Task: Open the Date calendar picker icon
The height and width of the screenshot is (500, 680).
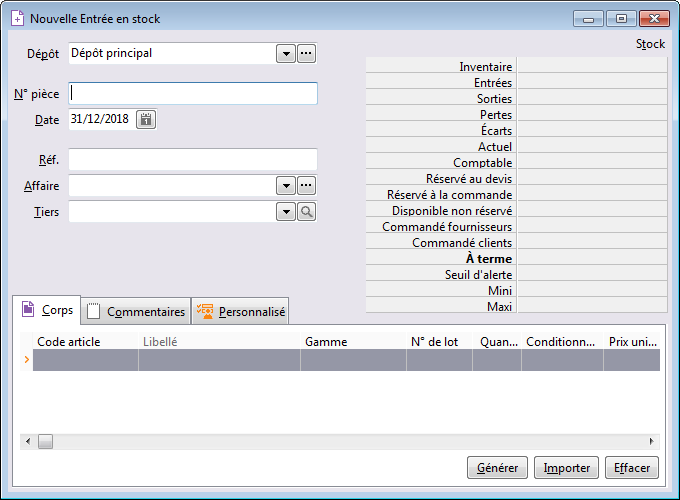Action: tap(146, 119)
